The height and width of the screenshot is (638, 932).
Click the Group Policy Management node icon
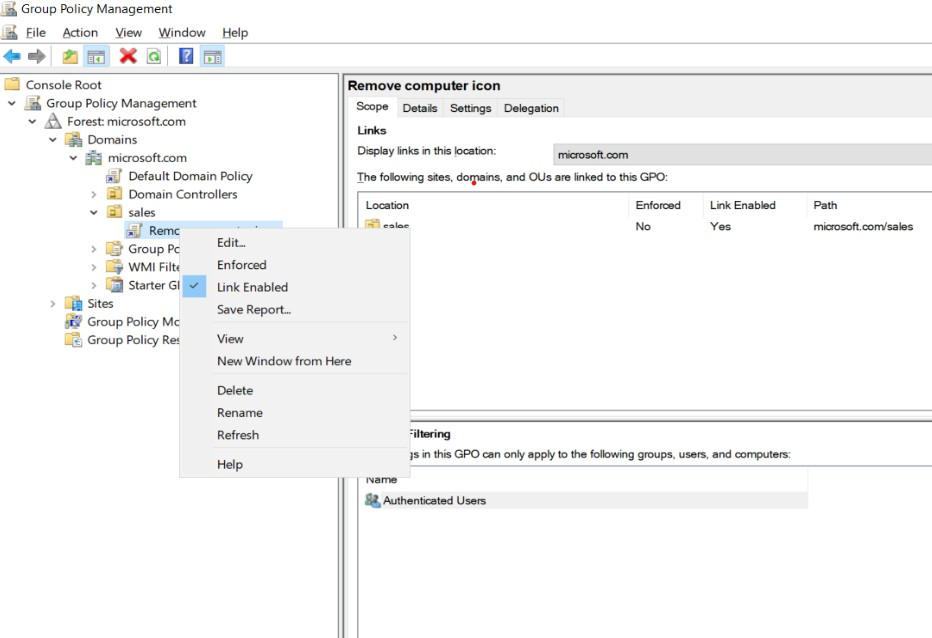click(x=33, y=103)
